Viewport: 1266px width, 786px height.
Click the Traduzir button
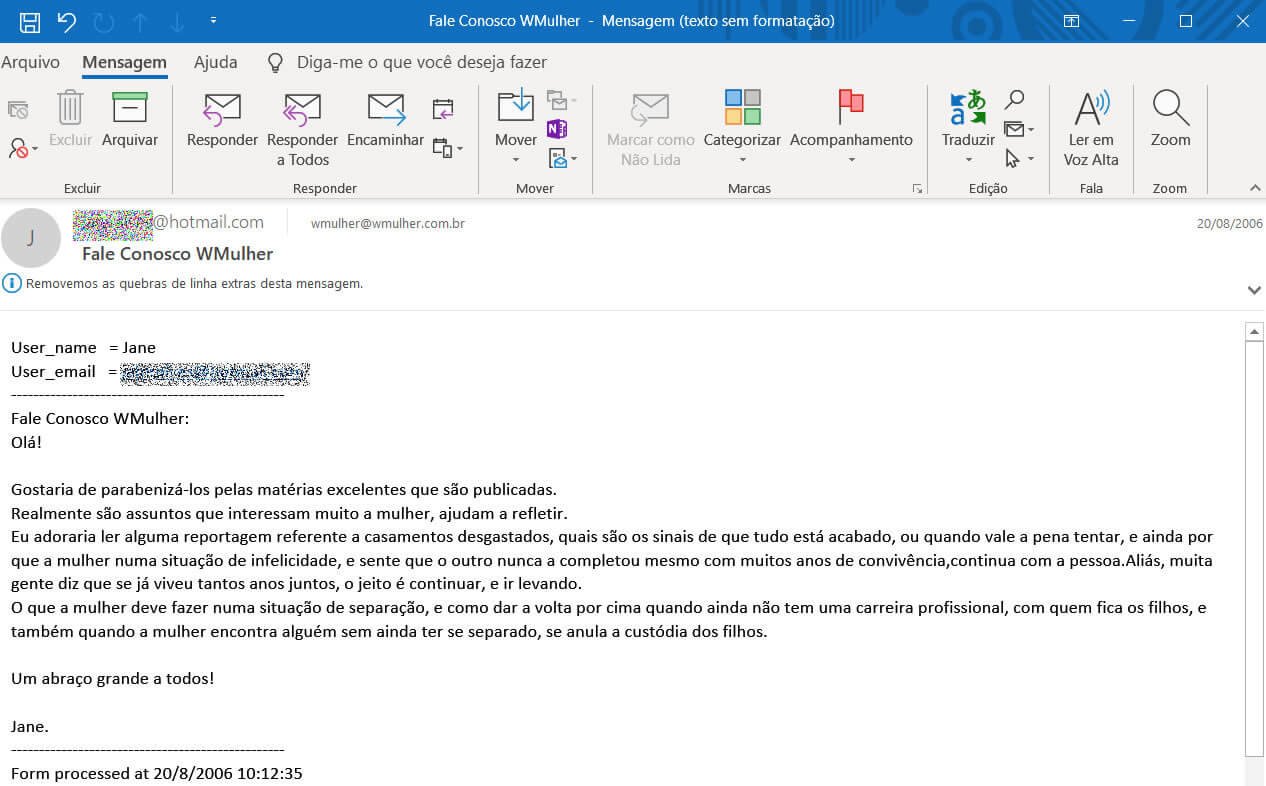pos(968,127)
